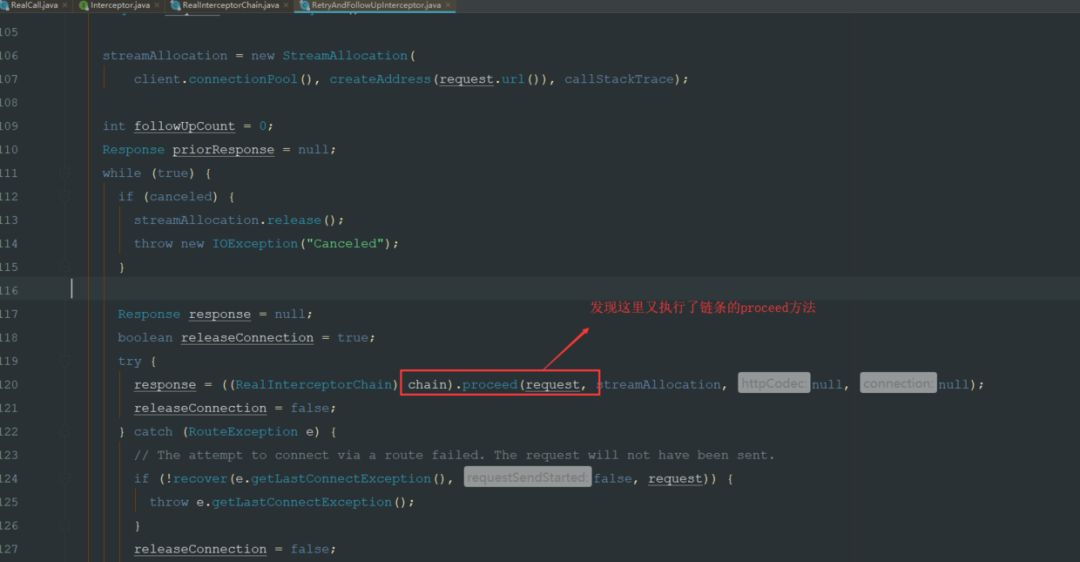Click line number 124 in the gutter

(9, 479)
